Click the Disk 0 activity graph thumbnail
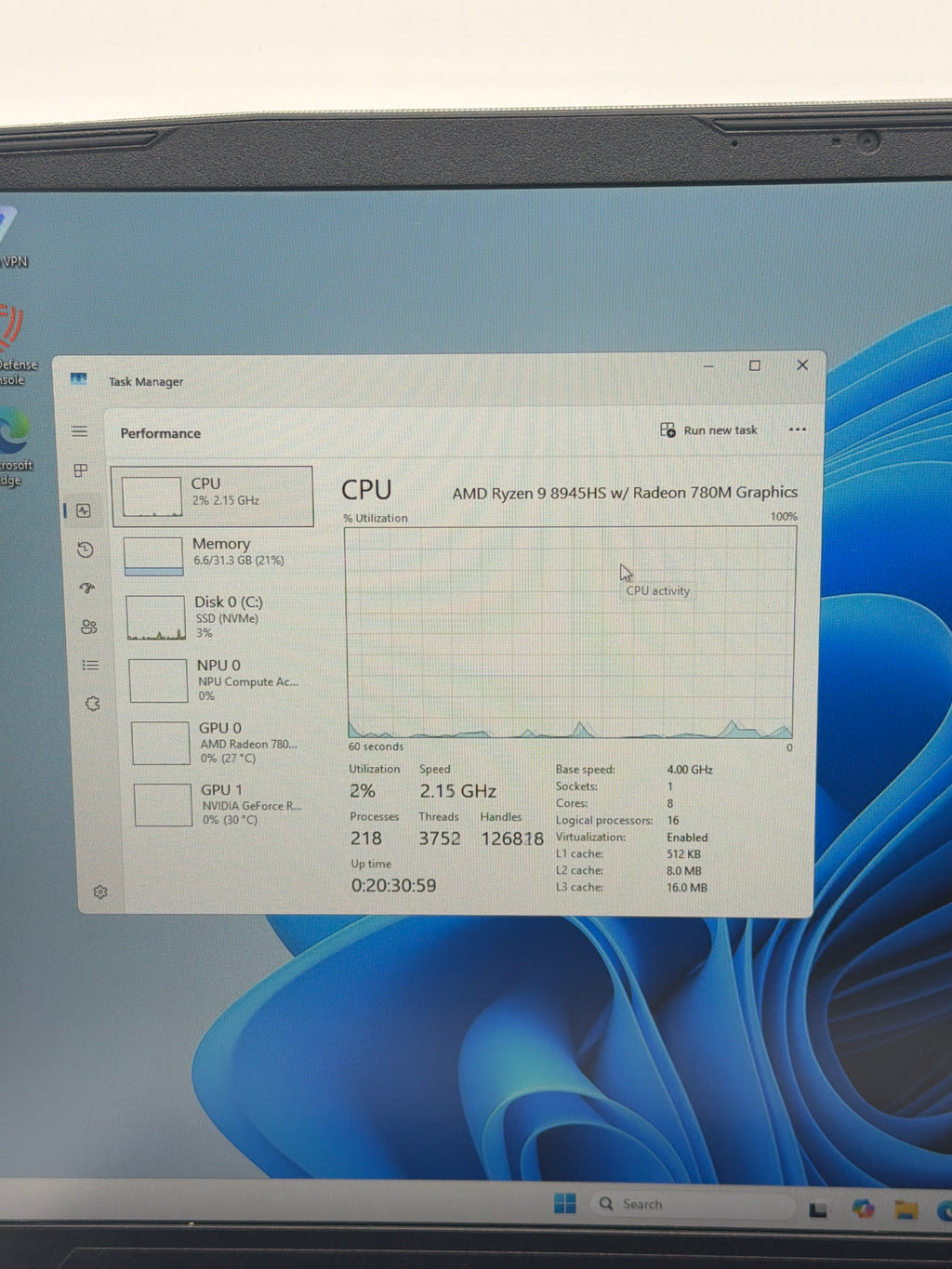952x1269 pixels. (x=156, y=618)
